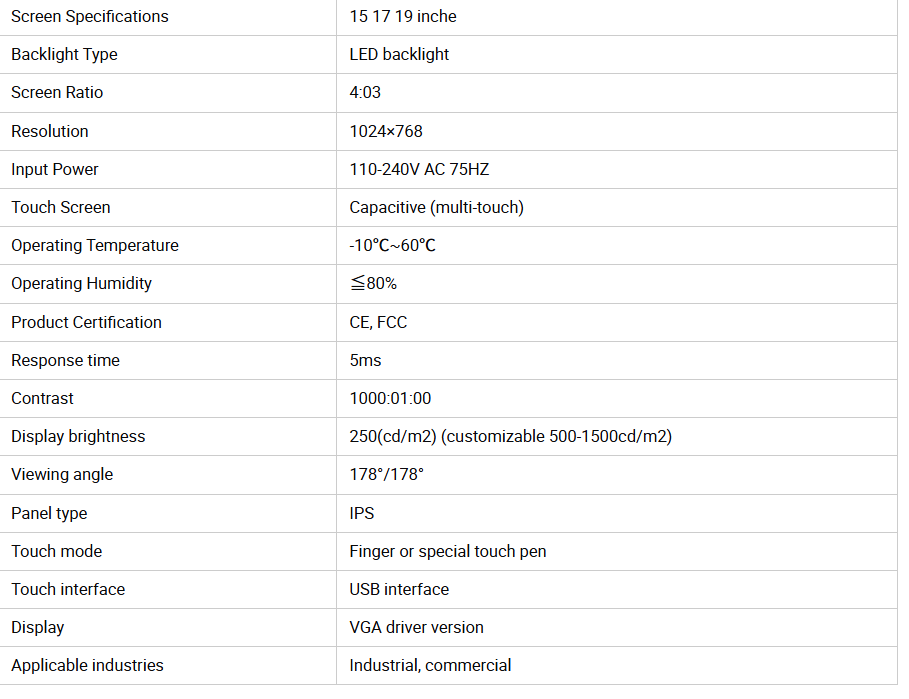Click the Display brightness value text
Image resolution: width=909 pixels, height=699 pixels.
[x=510, y=436]
